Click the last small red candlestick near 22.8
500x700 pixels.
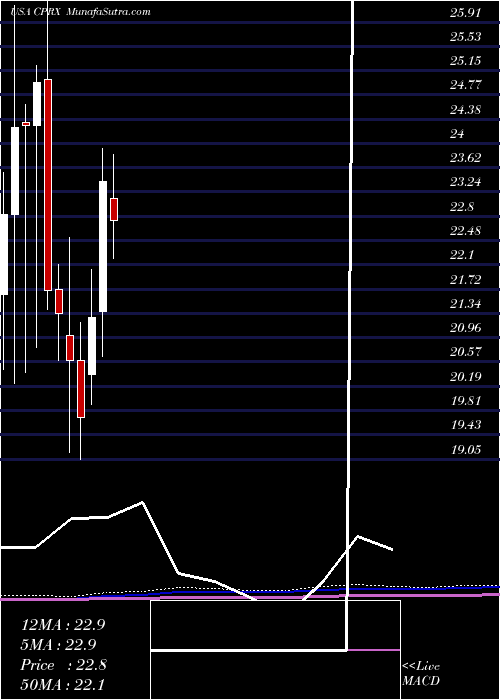point(114,209)
